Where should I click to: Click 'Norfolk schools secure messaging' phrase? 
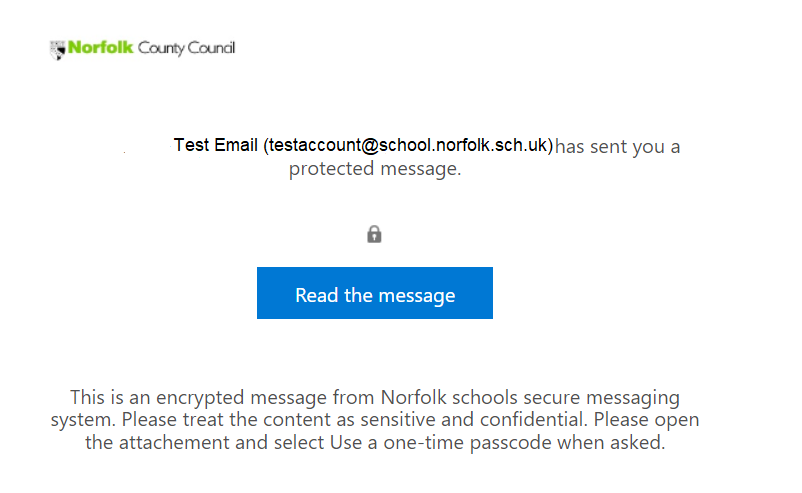coord(530,397)
